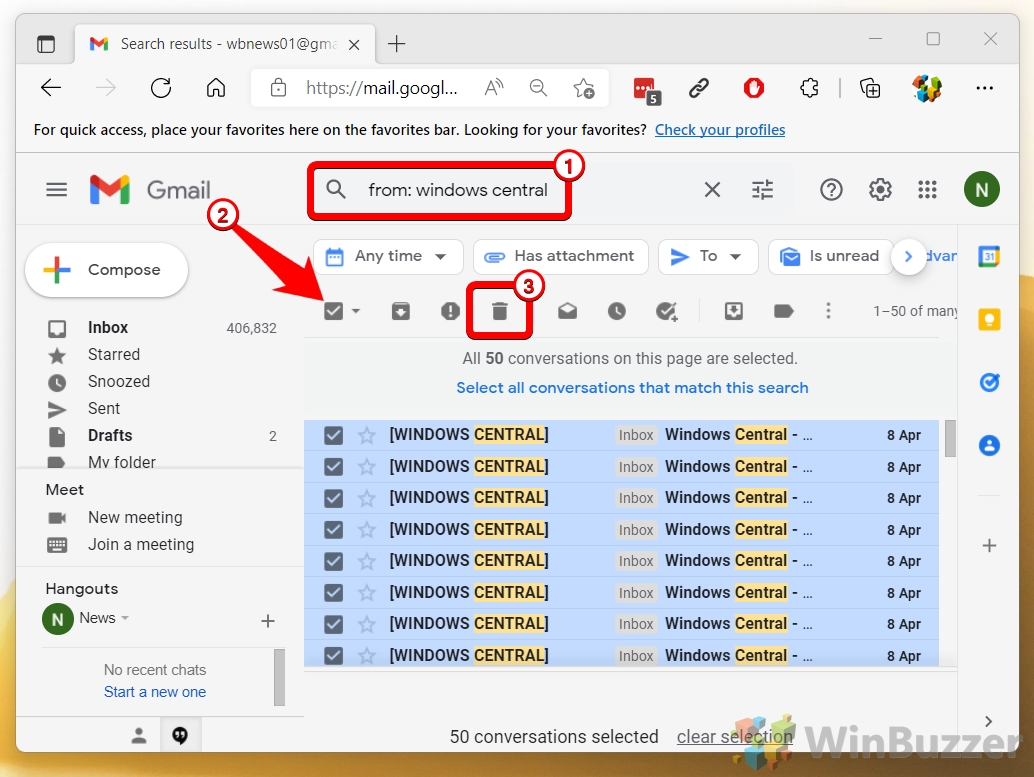Open the More options three-dot menu
This screenshot has height=777, width=1034.
tap(828, 311)
